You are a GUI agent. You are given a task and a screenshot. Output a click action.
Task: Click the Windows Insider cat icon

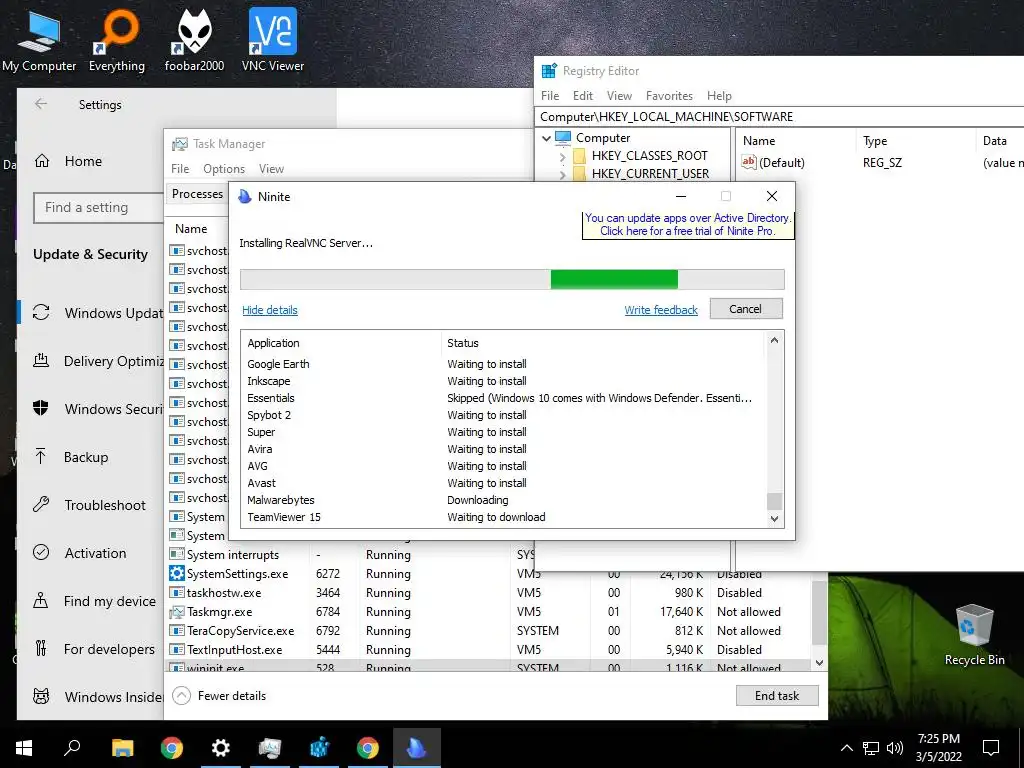pos(41,697)
